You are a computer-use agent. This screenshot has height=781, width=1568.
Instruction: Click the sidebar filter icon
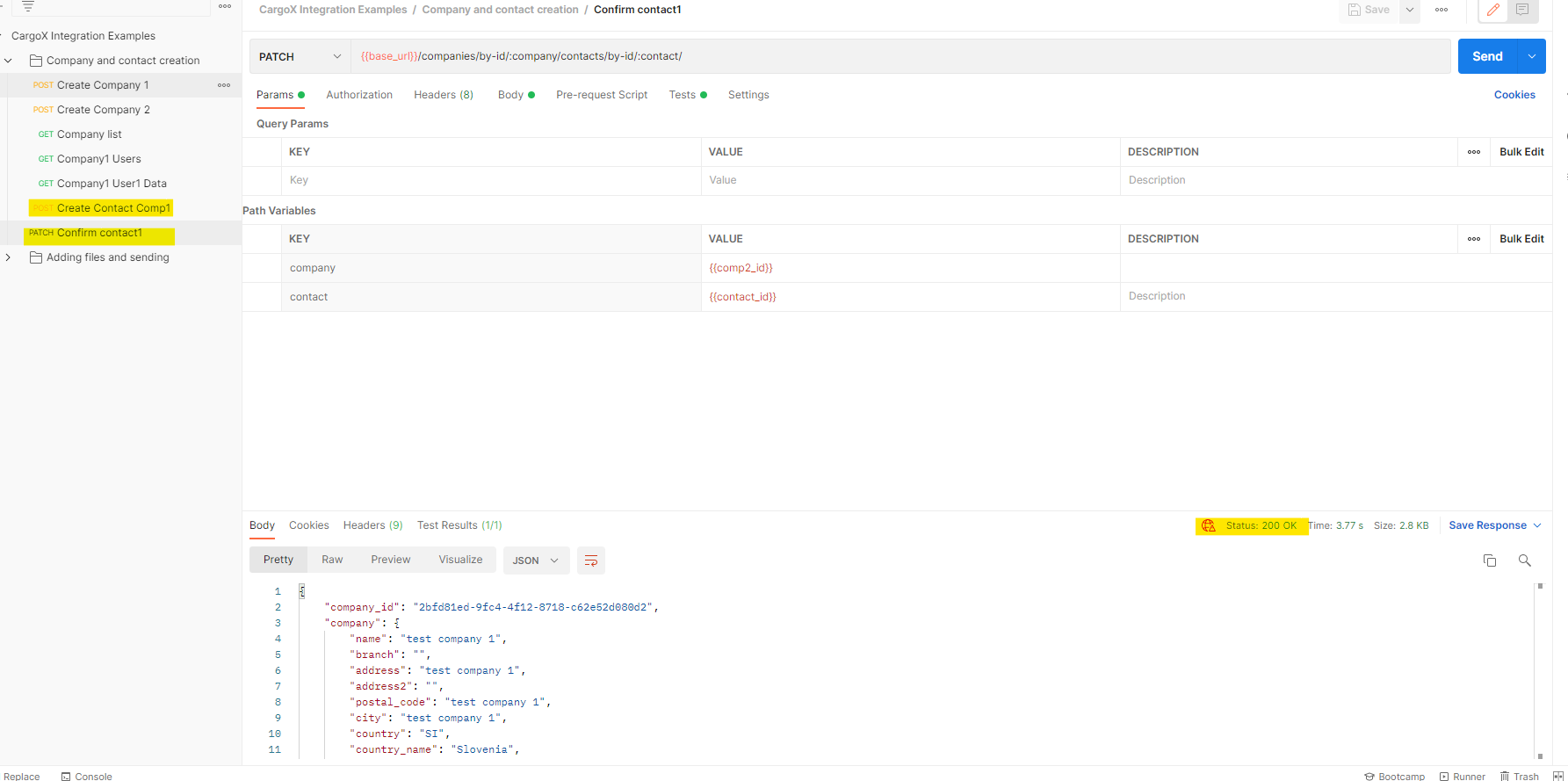[28, 6]
